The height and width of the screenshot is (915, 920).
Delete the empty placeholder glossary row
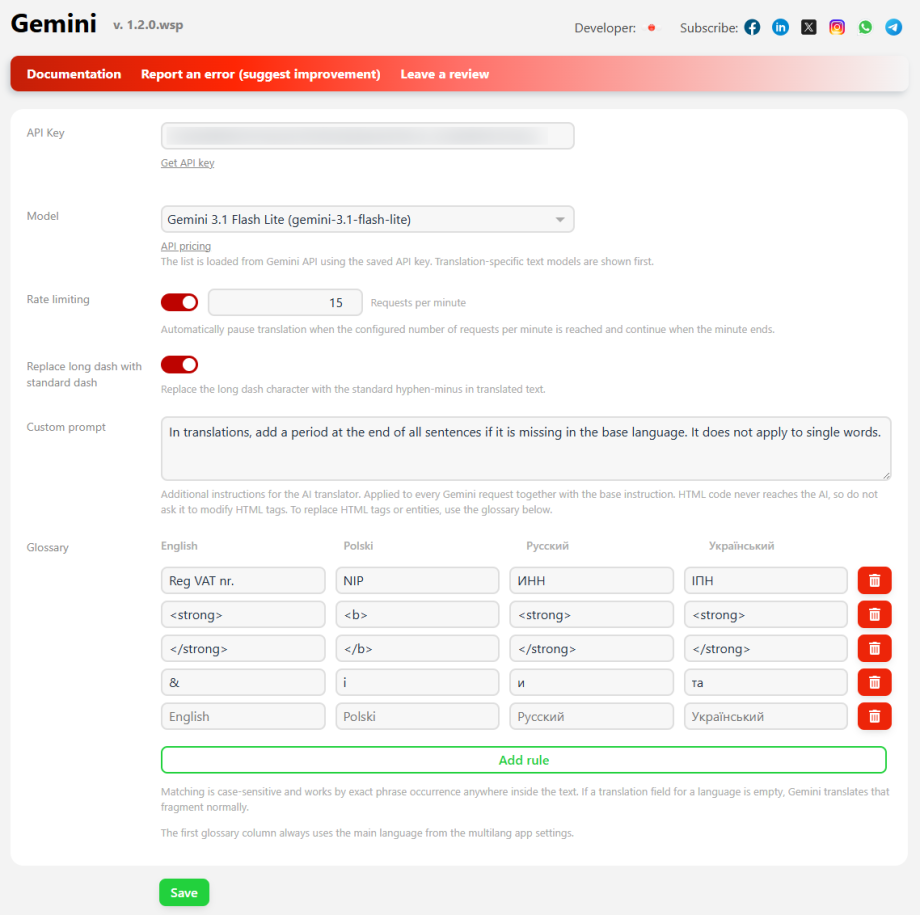click(874, 717)
